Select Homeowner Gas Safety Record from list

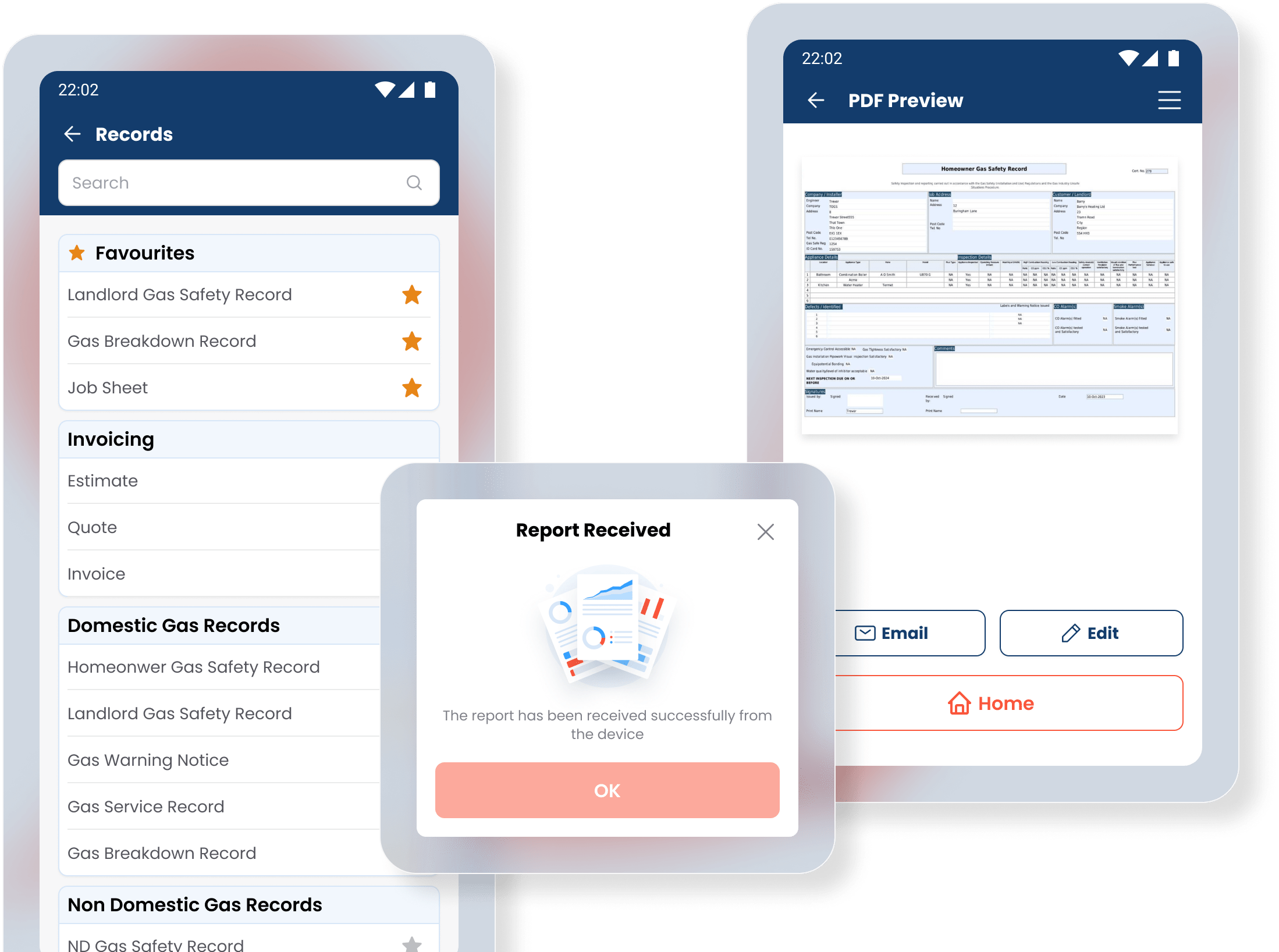pos(193,666)
